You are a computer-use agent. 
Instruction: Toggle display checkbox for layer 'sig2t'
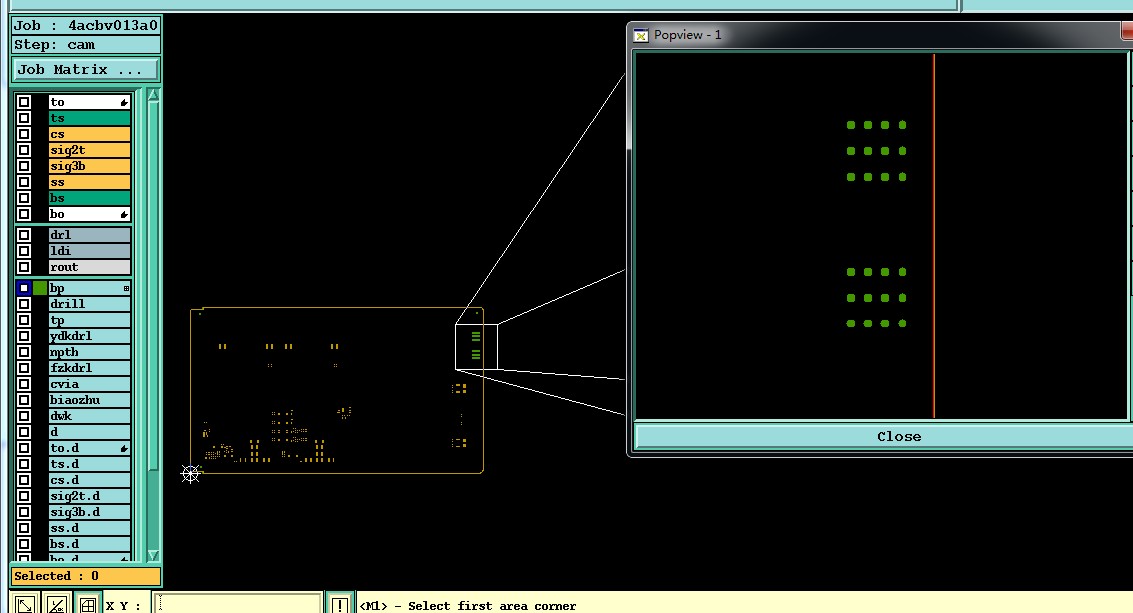(24, 150)
